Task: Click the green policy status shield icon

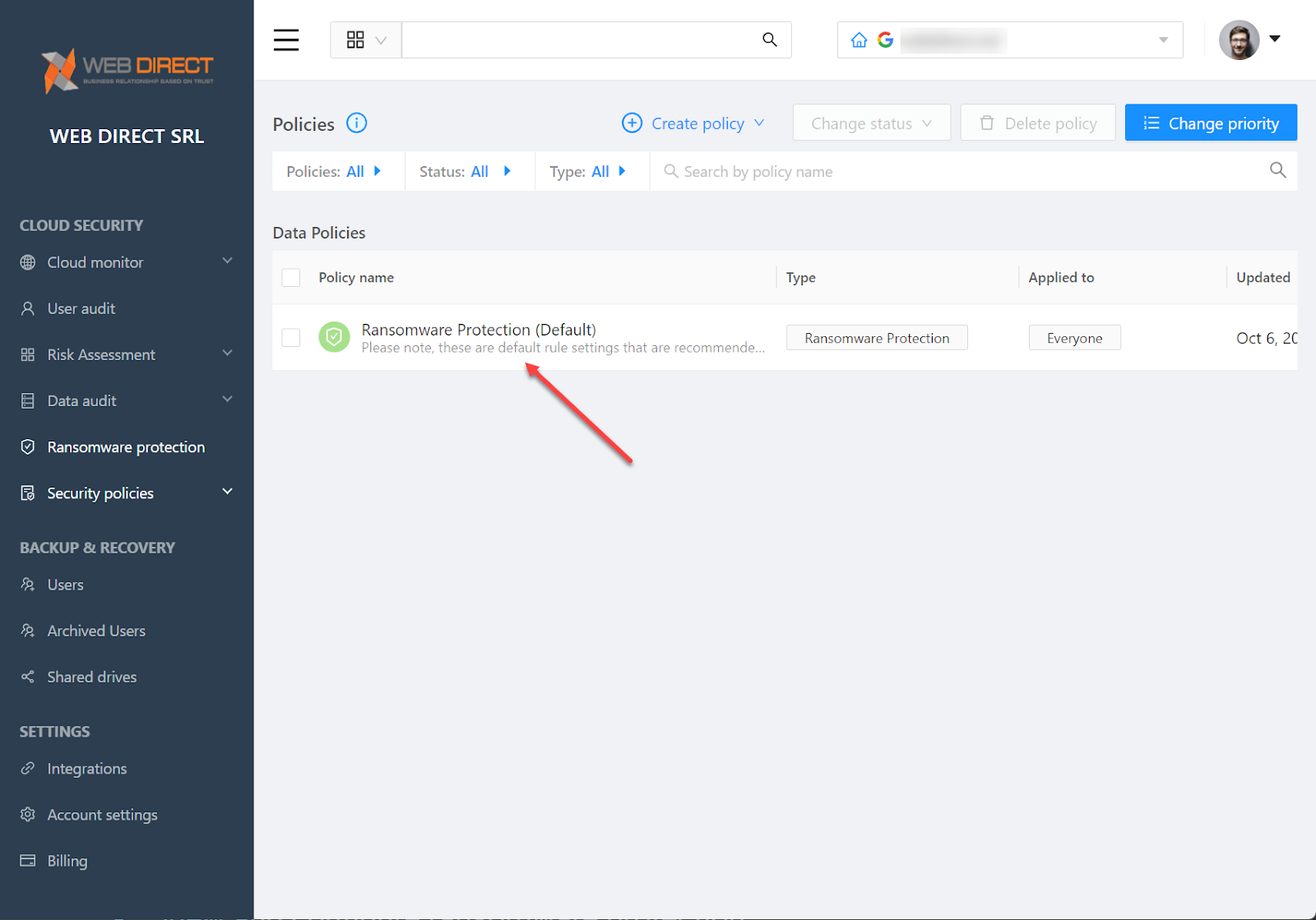Action: (x=334, y=337)
